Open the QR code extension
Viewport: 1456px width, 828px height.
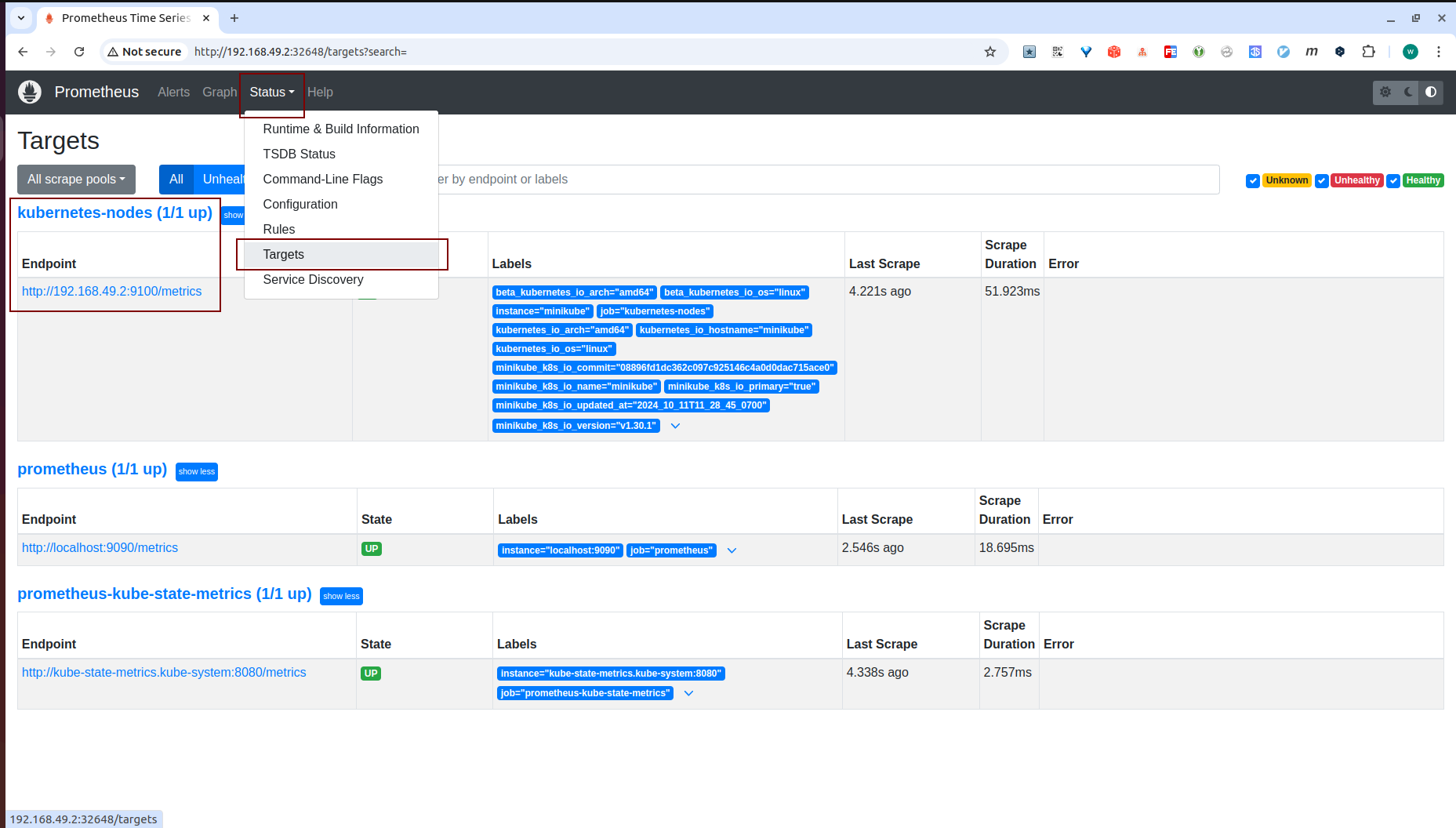coord(1058,52)
